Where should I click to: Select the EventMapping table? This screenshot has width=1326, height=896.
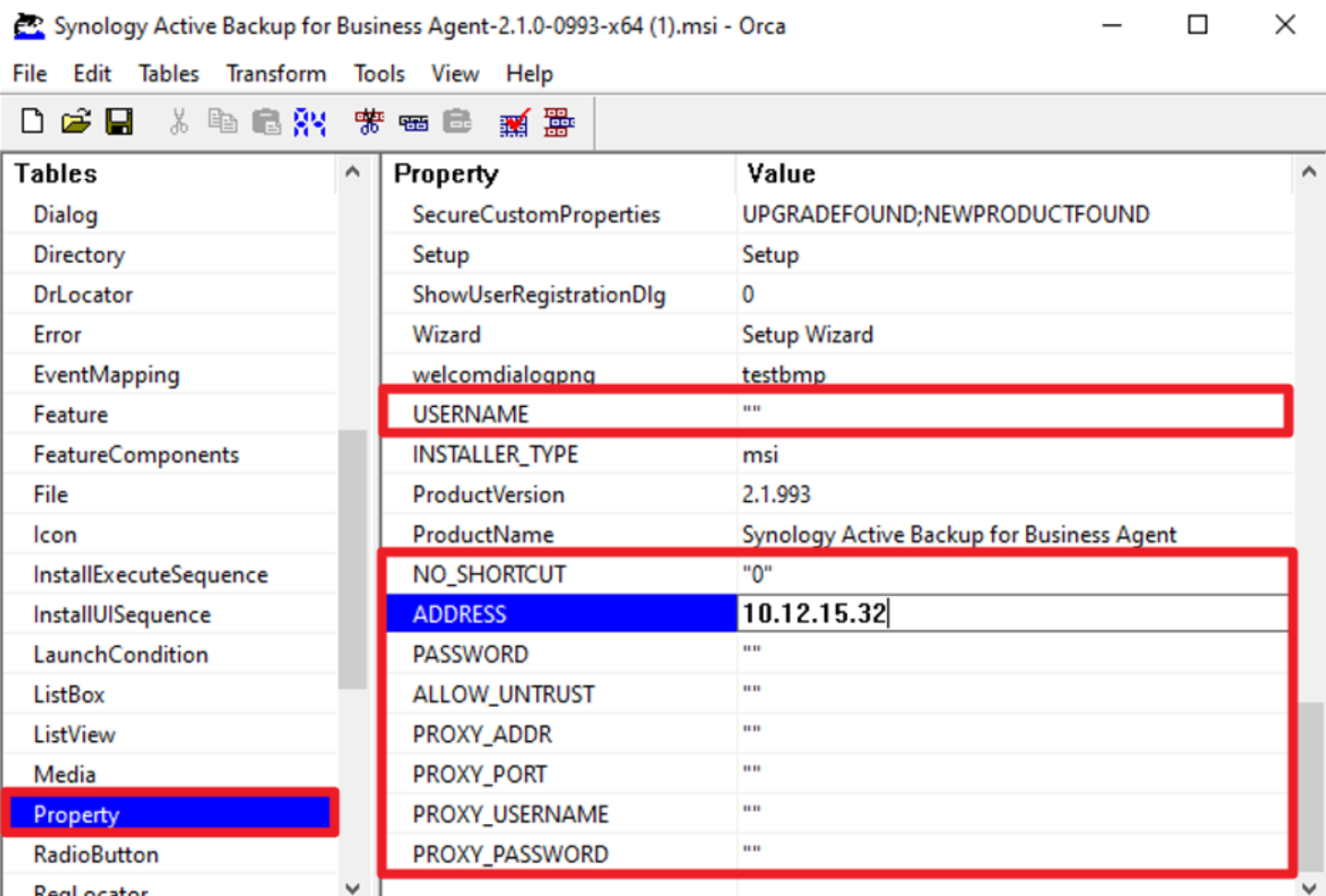pos(106,375)
